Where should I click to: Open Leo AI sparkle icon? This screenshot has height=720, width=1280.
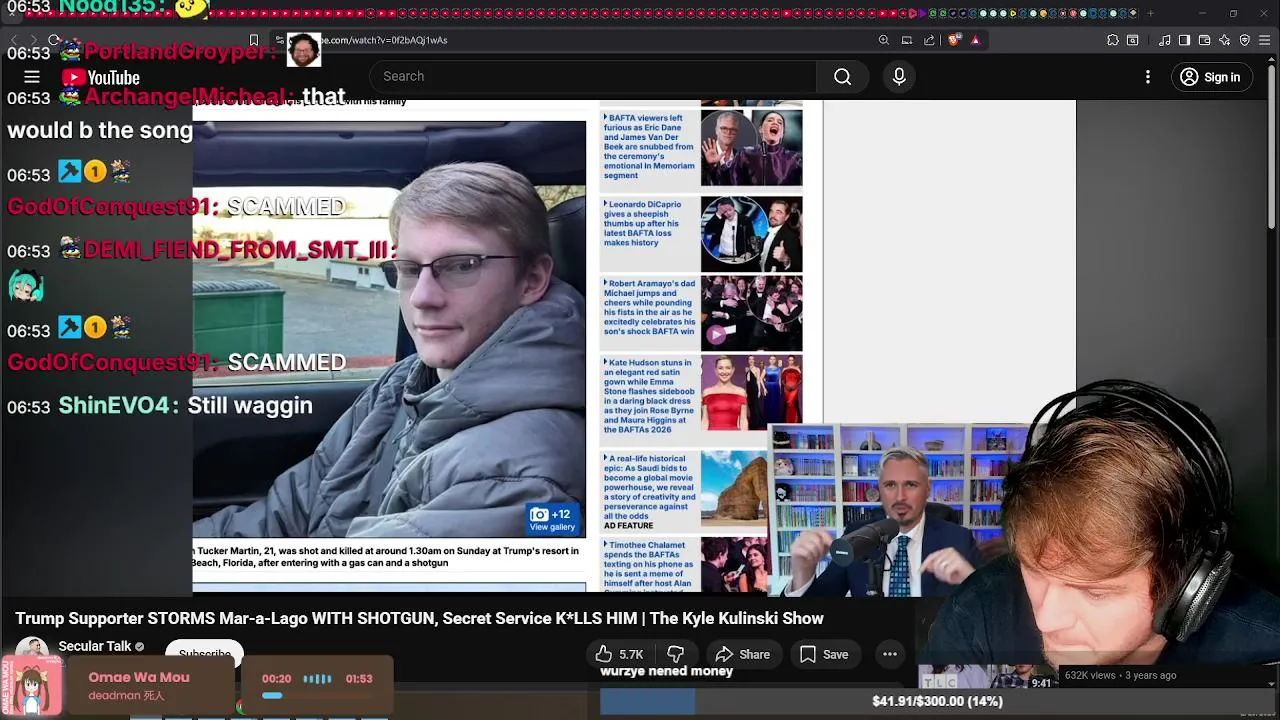1224,40
